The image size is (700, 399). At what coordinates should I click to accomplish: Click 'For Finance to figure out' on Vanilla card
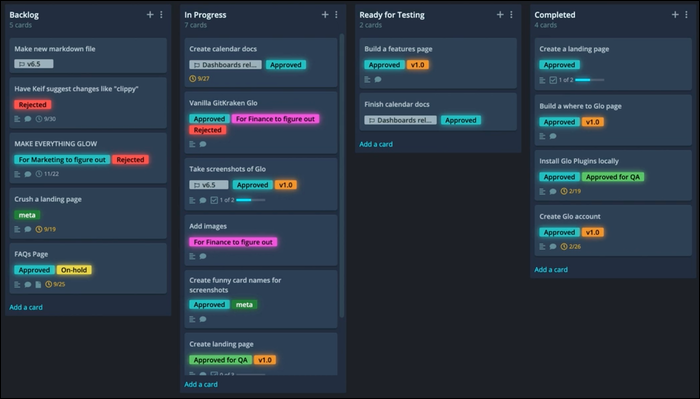tap(275, 119)
